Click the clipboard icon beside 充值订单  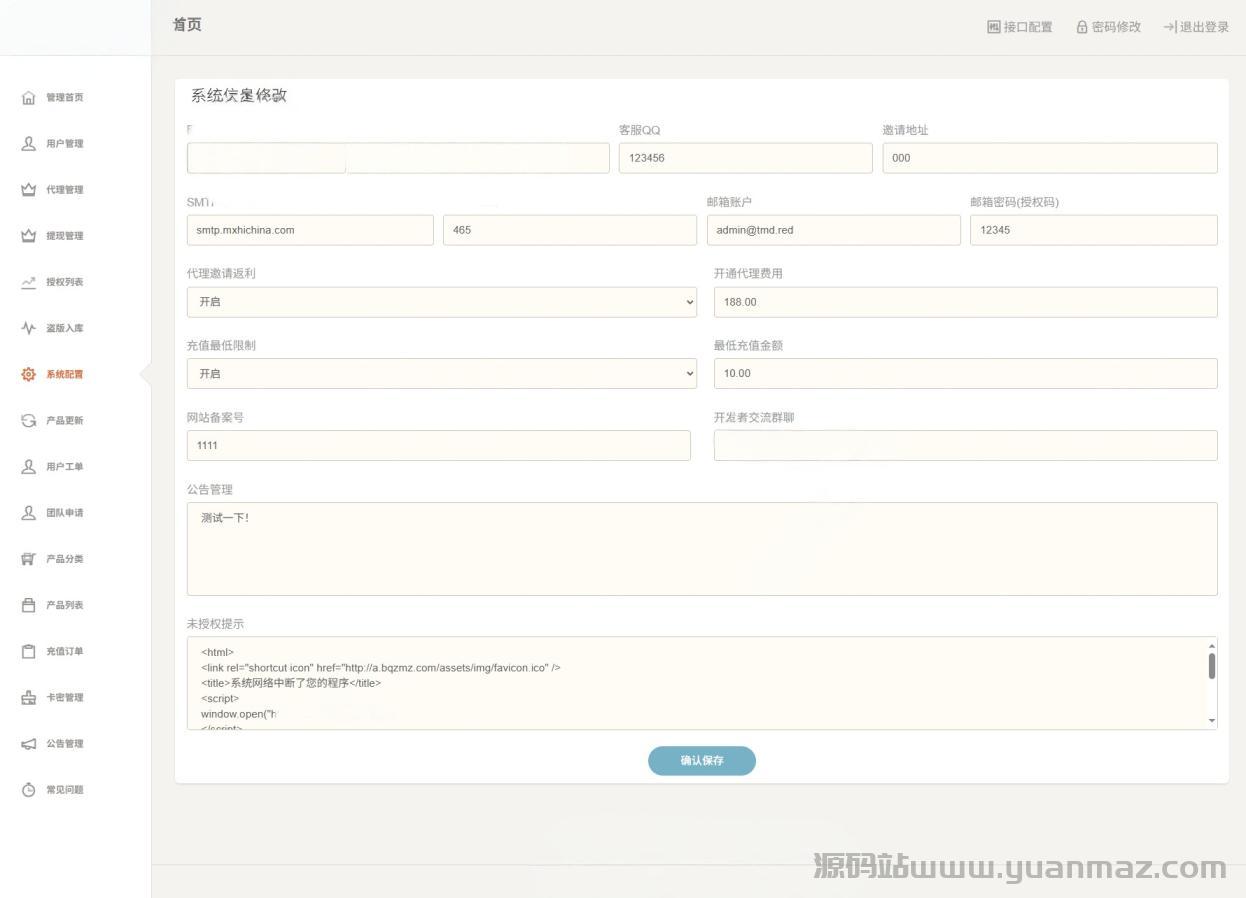coord(29,651)
